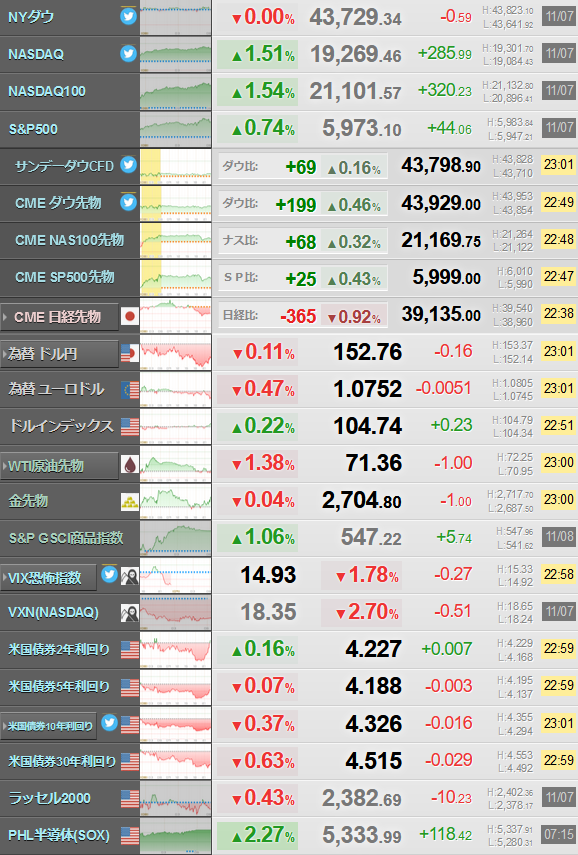Click the WTI原油先物 price 71.36
Screen dimensions: 578x855
(374, 463)
